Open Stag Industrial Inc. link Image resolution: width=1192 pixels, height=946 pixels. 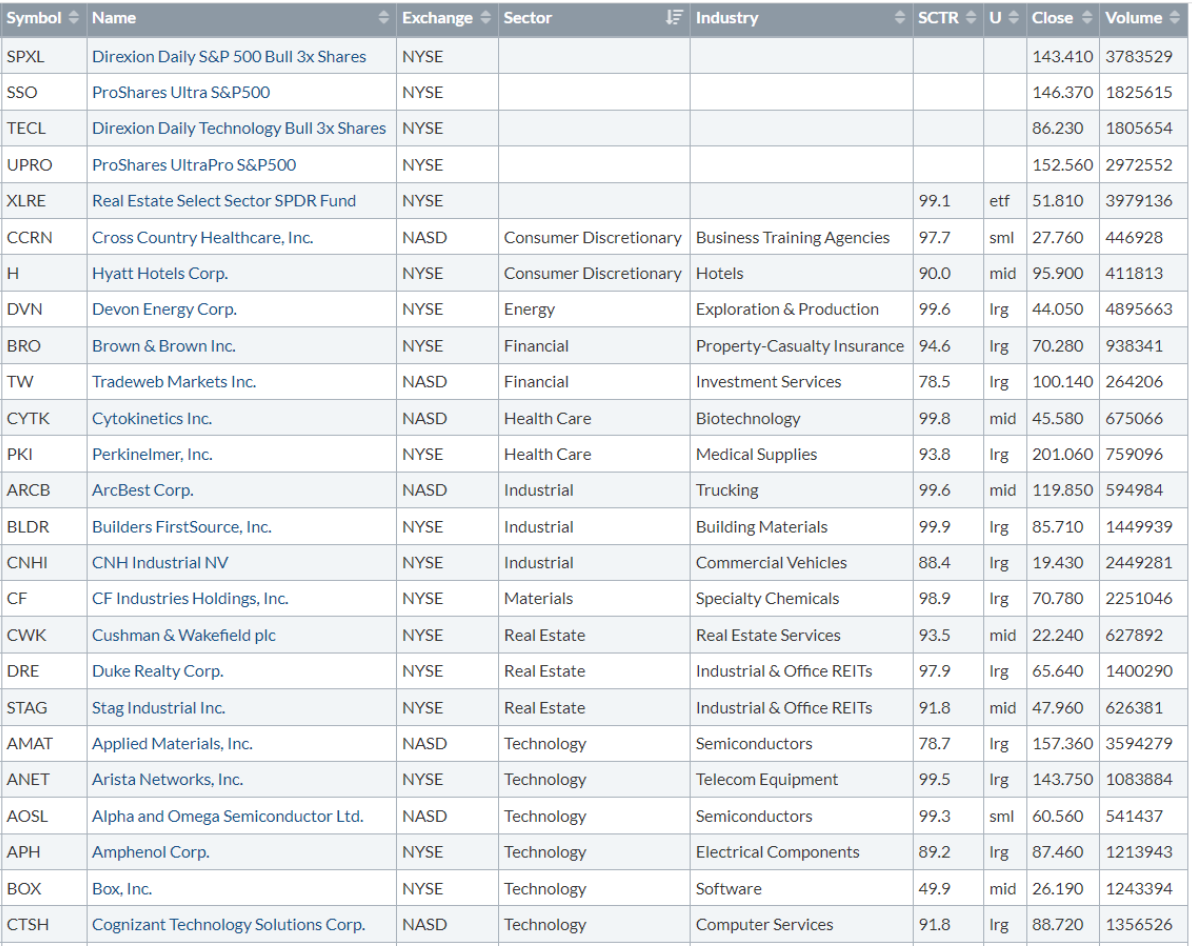tap(158, 707)
